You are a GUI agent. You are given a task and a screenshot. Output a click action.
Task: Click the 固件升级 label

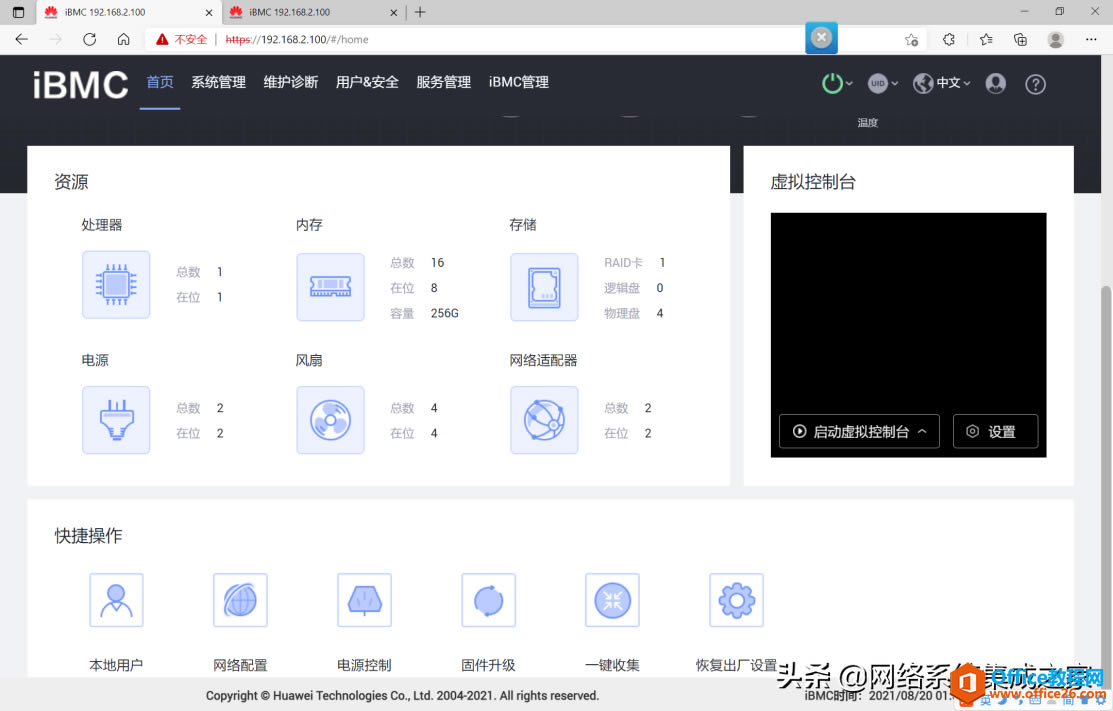click(488, 665)
